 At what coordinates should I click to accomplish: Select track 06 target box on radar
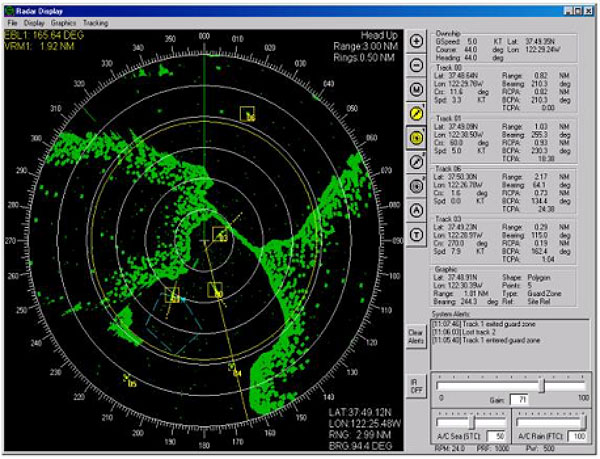247,114
